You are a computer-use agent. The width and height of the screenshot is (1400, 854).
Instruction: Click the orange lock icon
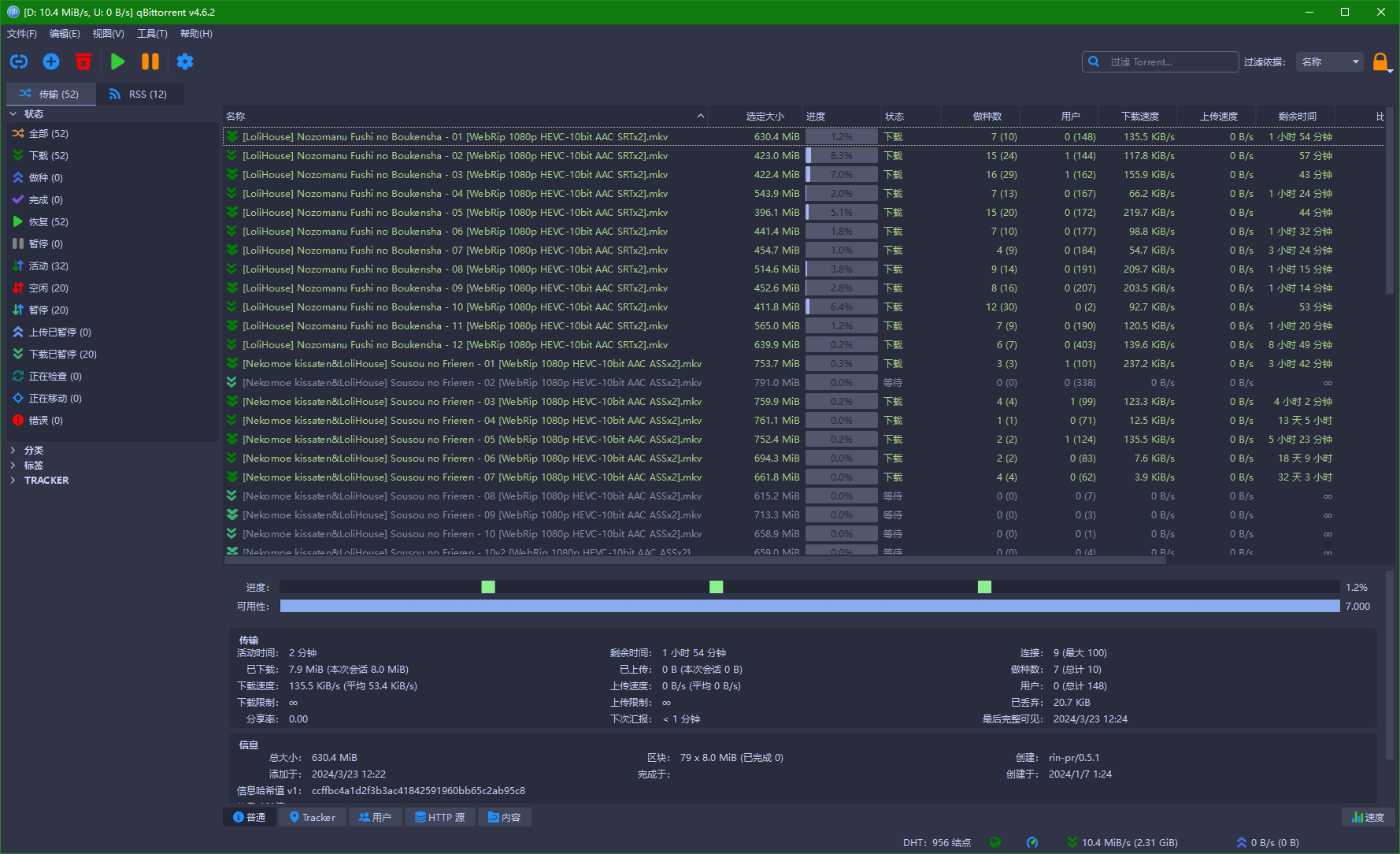[1380, 61]
